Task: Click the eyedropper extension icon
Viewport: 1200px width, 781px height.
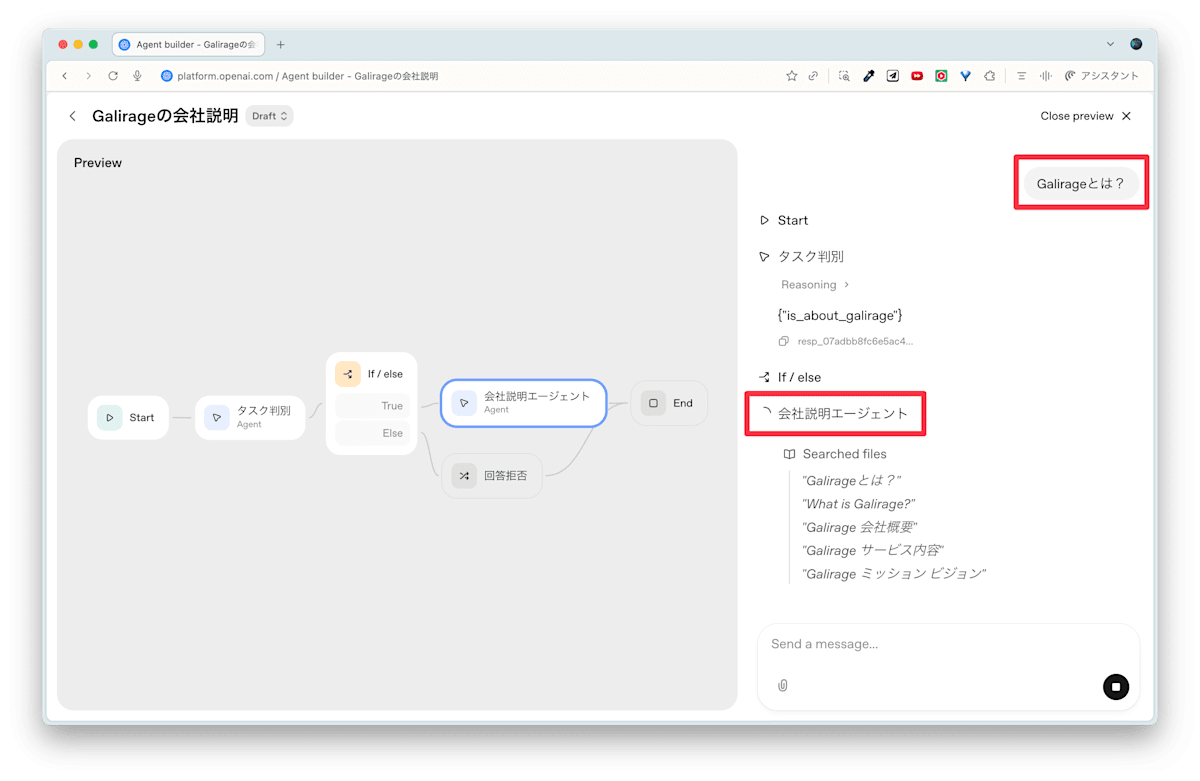Action: click(x=869, y=76)
